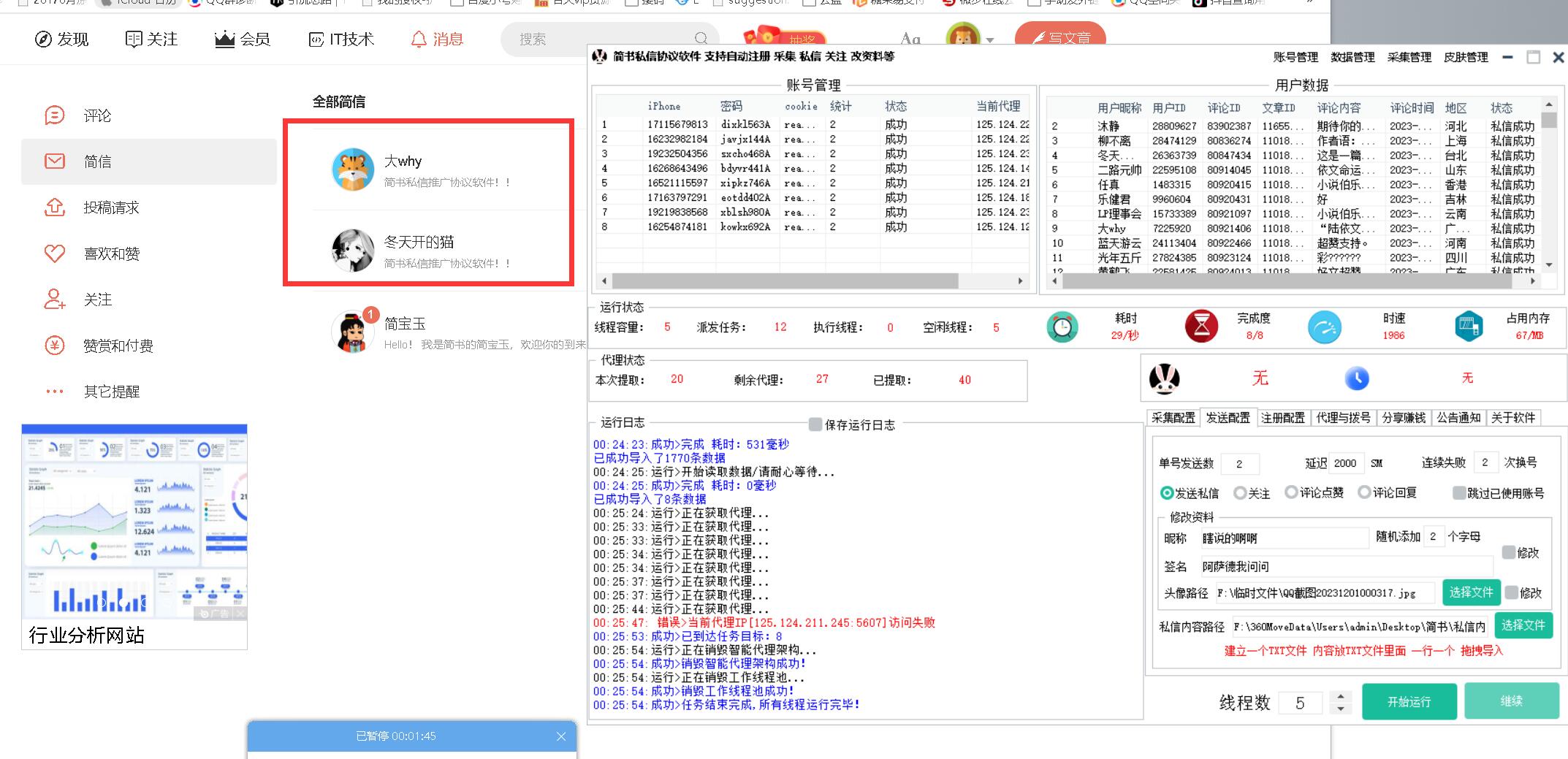Click the 赞赏和付费 yen coin icon

tap(55, 346)
